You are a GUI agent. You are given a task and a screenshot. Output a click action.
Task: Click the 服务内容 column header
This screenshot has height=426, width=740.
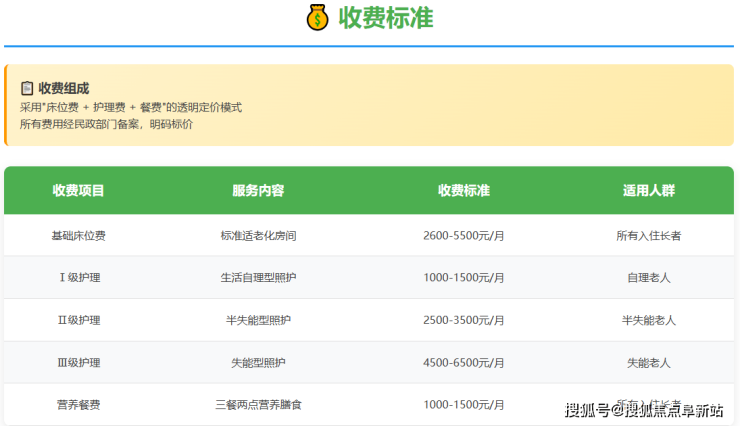258,191
